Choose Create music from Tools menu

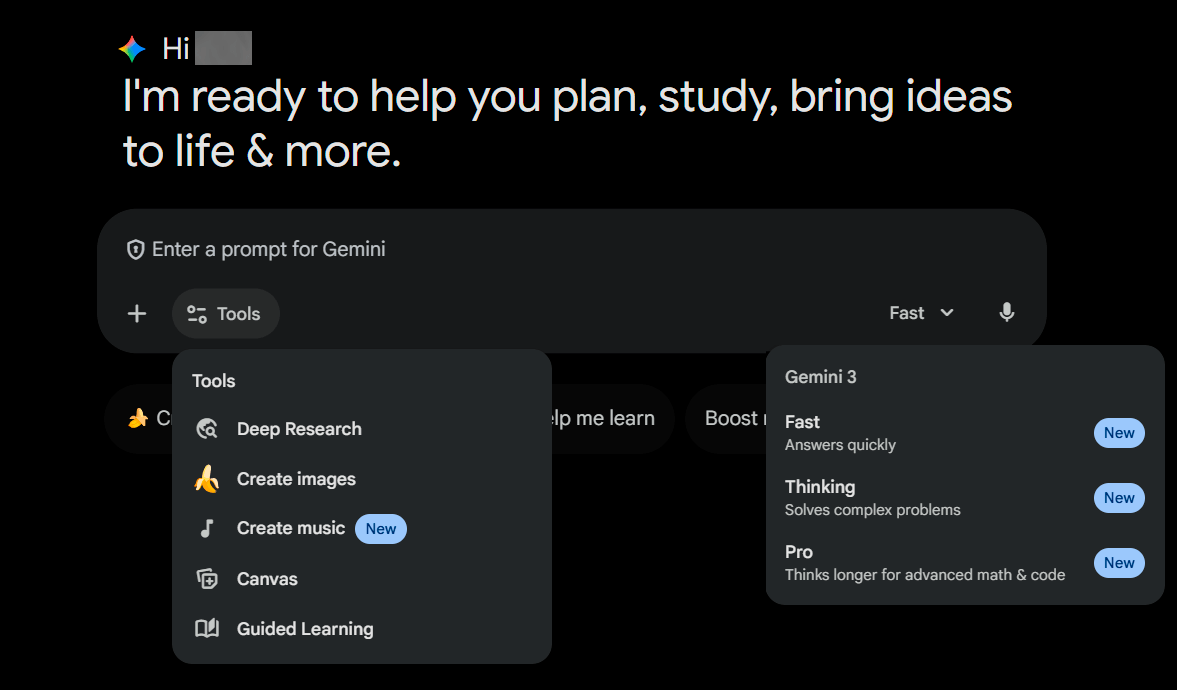tap(291, 529)
